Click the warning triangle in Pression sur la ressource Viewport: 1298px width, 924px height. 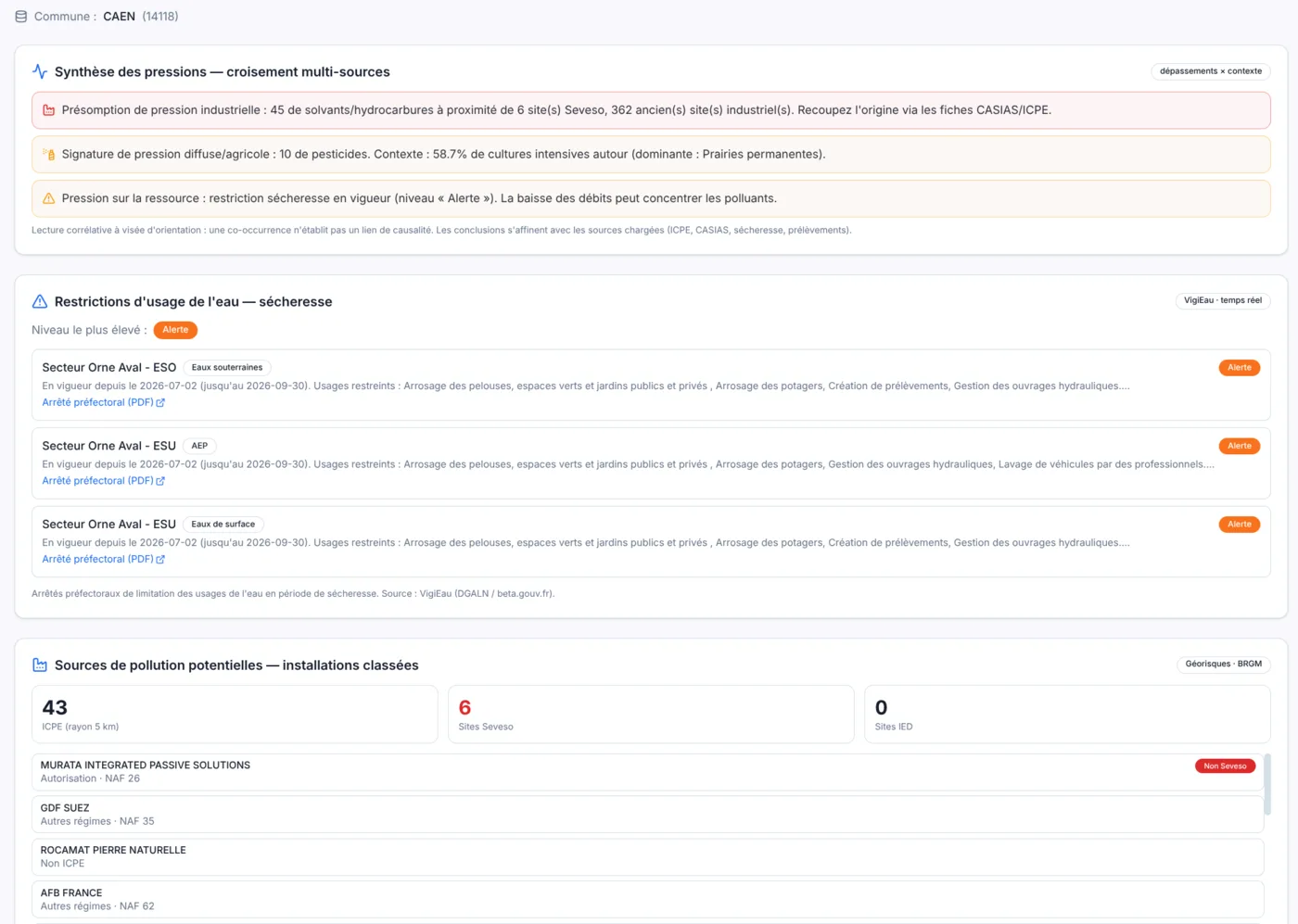tap(49, 198)
